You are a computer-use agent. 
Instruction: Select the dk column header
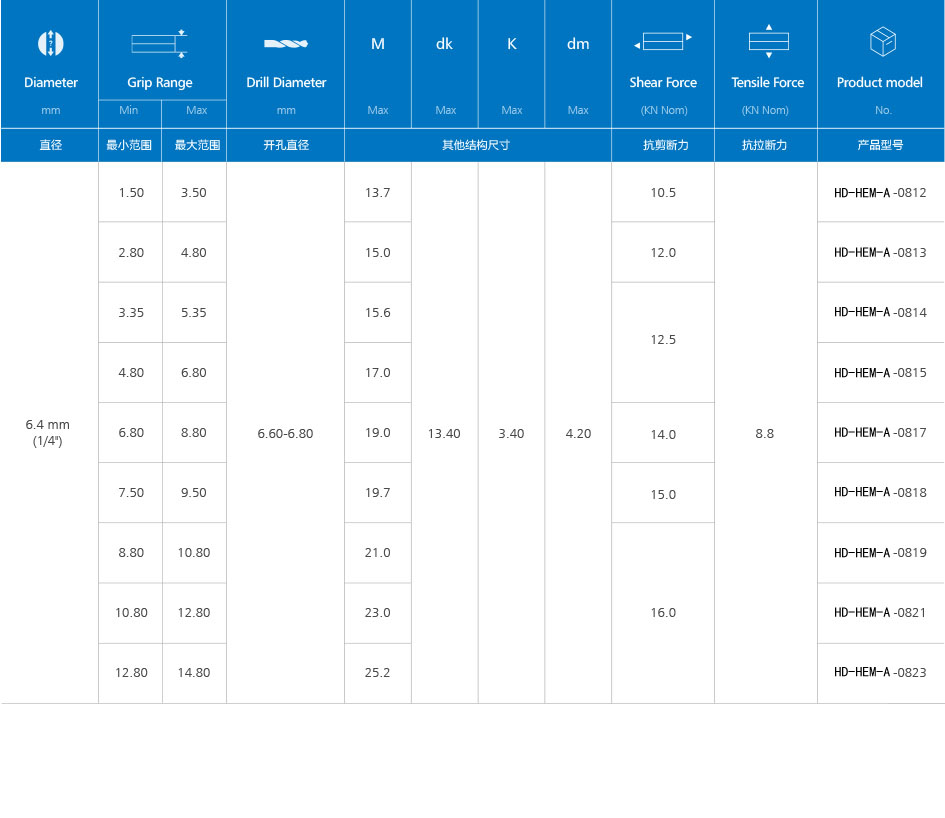click(x=444, y=44)
